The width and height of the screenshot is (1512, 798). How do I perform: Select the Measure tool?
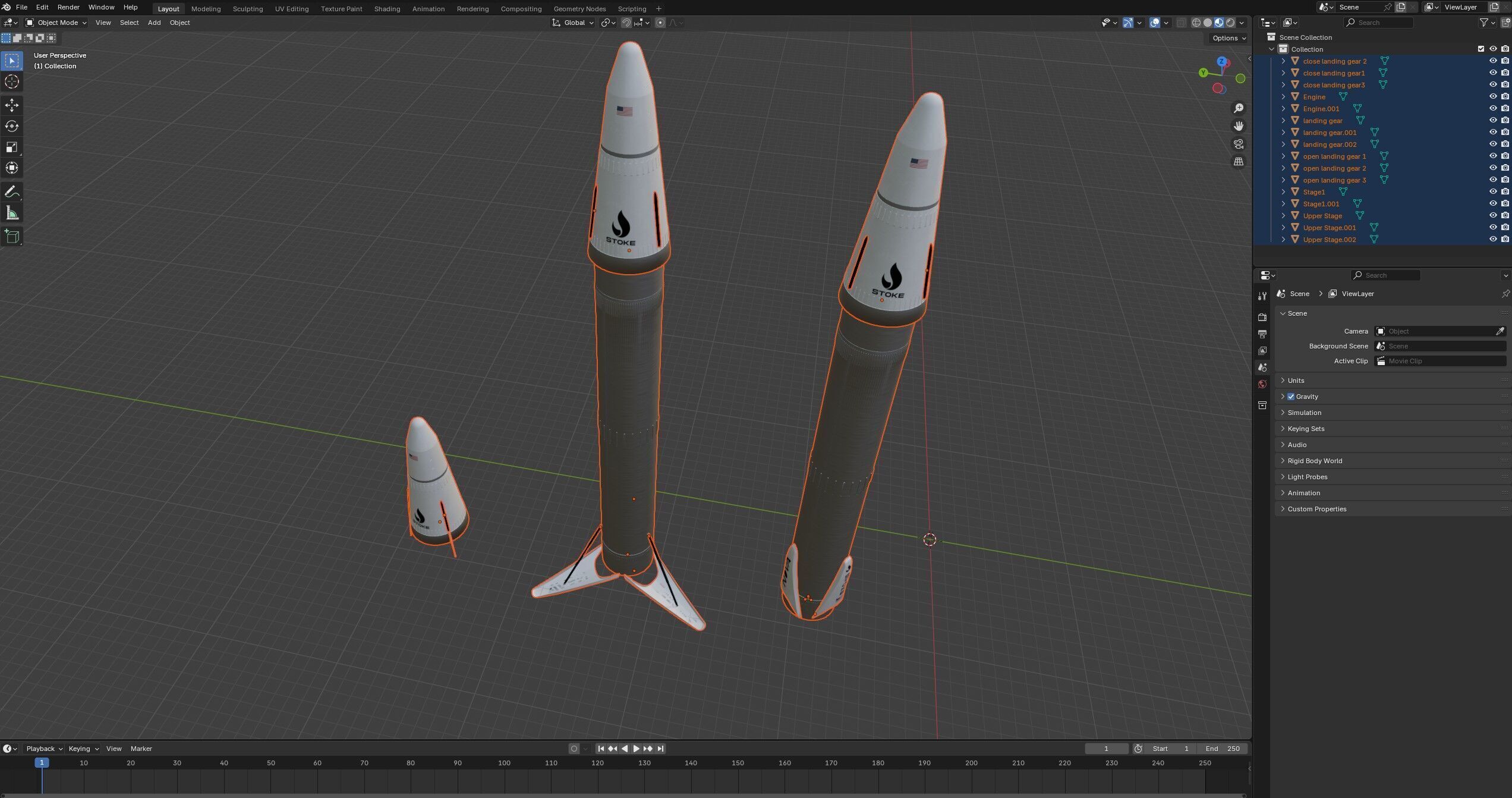tap(12, 213)
